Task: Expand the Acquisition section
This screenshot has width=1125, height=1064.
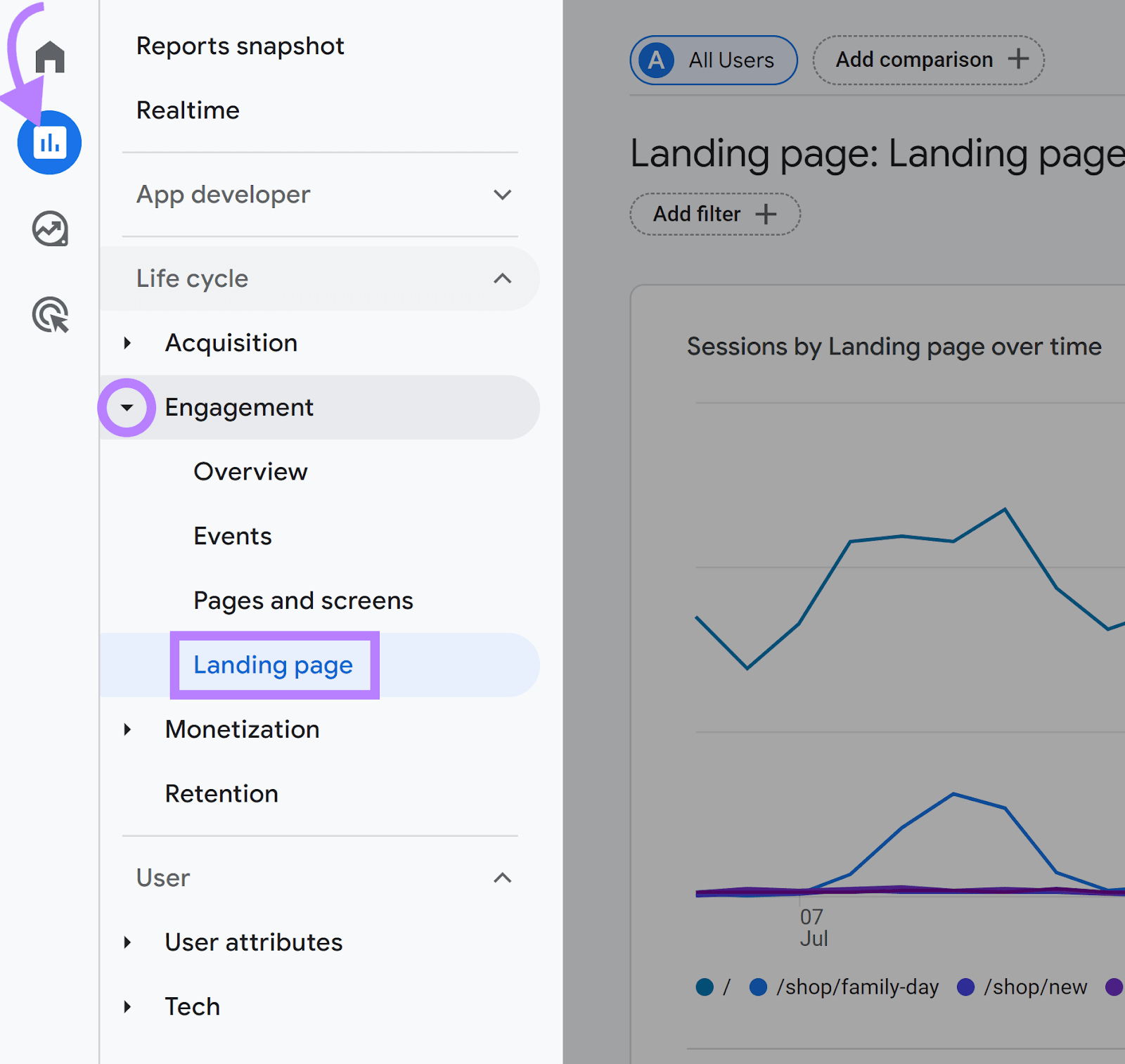Action: (x=127, y=343)
